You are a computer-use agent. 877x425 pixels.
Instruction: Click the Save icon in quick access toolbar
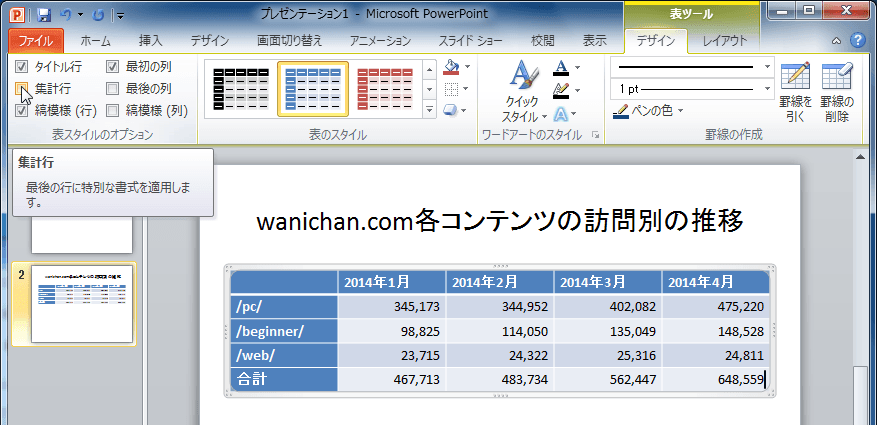click(x=45, y=15)
